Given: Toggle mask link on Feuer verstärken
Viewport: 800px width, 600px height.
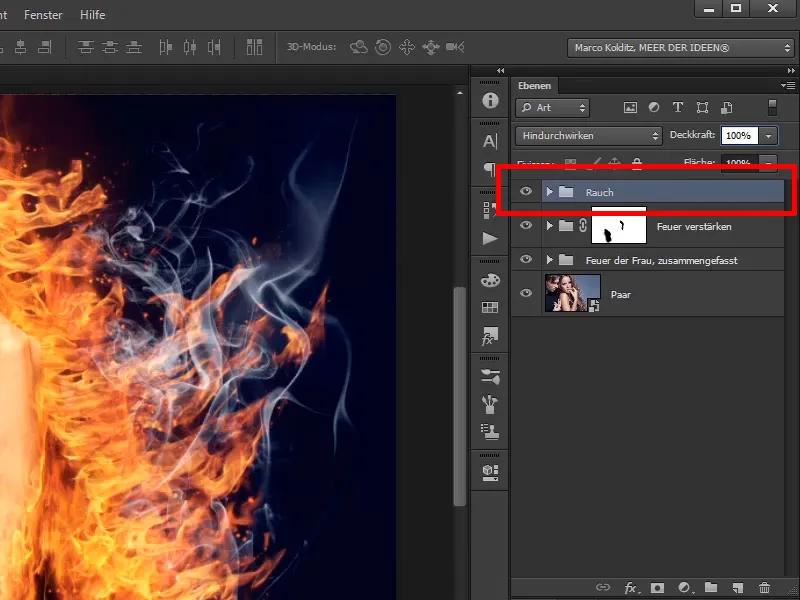Looking at the screenshot, I should click(x=583, y=225).
